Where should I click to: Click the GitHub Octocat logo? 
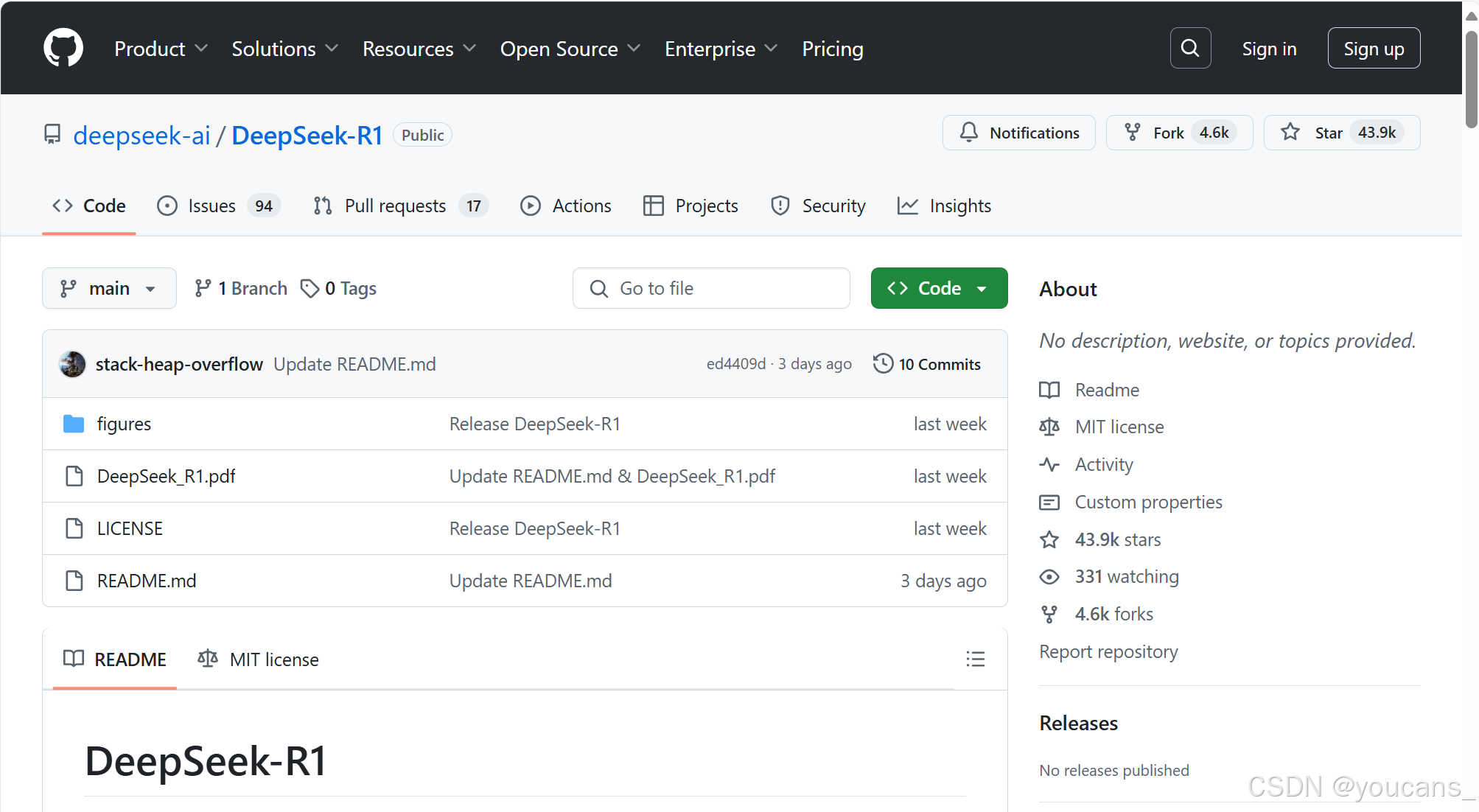pyautogui.click(x=63, y=48)
